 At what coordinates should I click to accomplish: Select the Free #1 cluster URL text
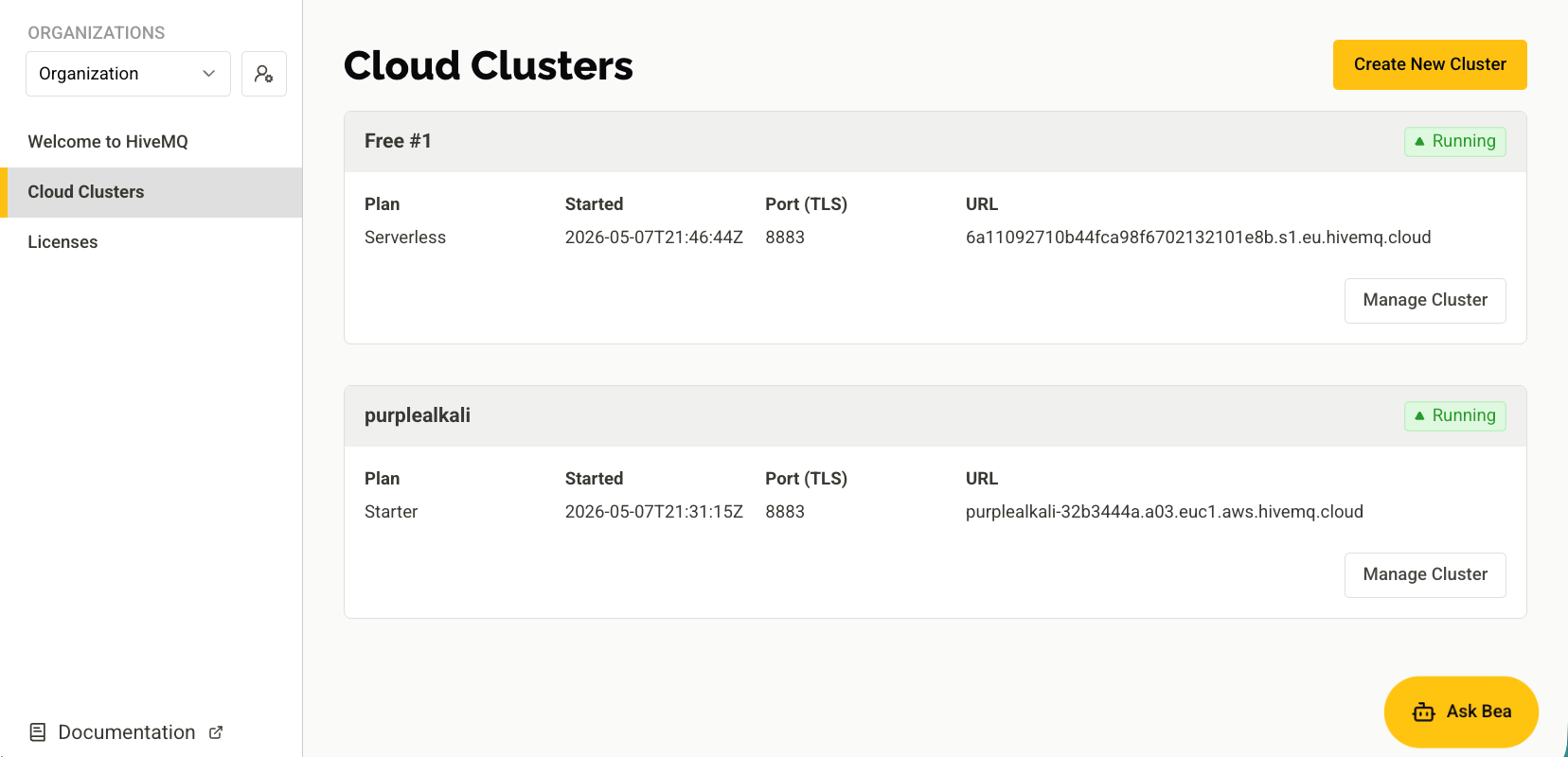click(x=1198, y=238)
